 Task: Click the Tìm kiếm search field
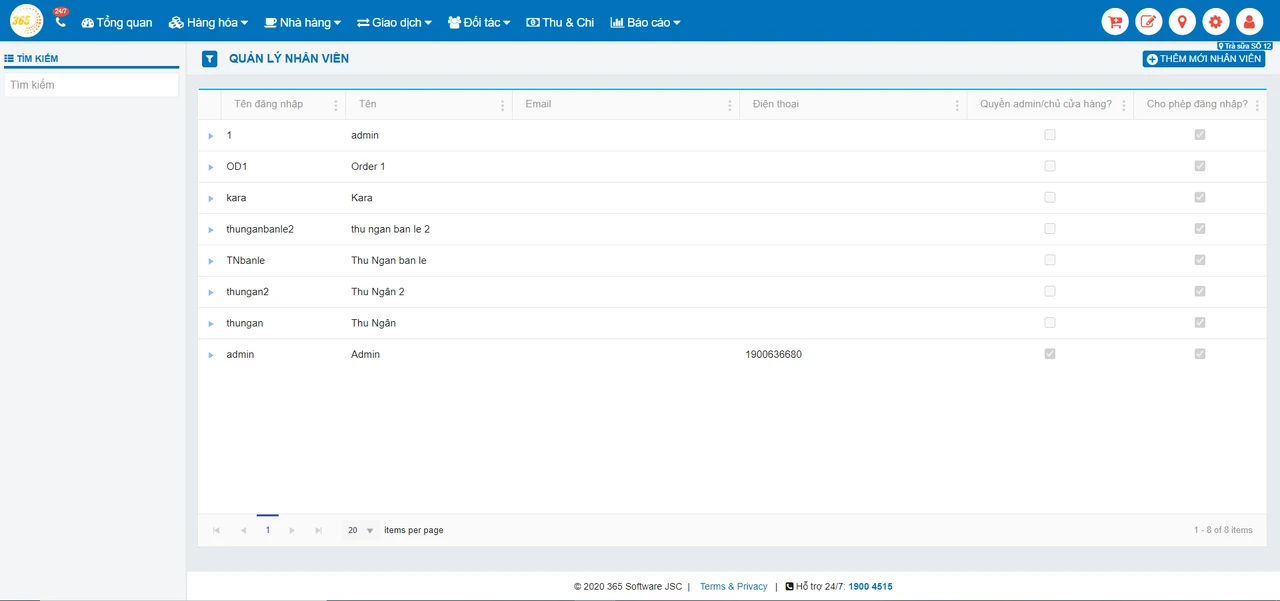(91, 85)
